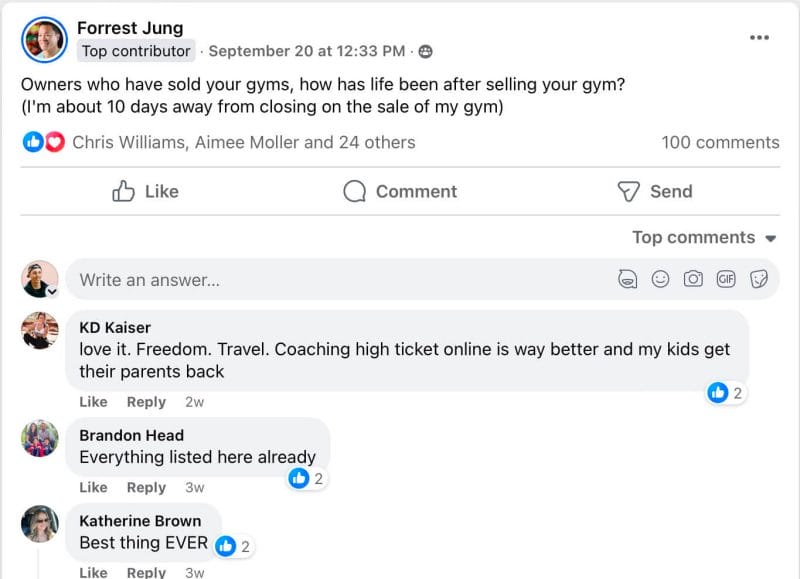
Task: Open the GIF picker in answer box
Action: 726,279
